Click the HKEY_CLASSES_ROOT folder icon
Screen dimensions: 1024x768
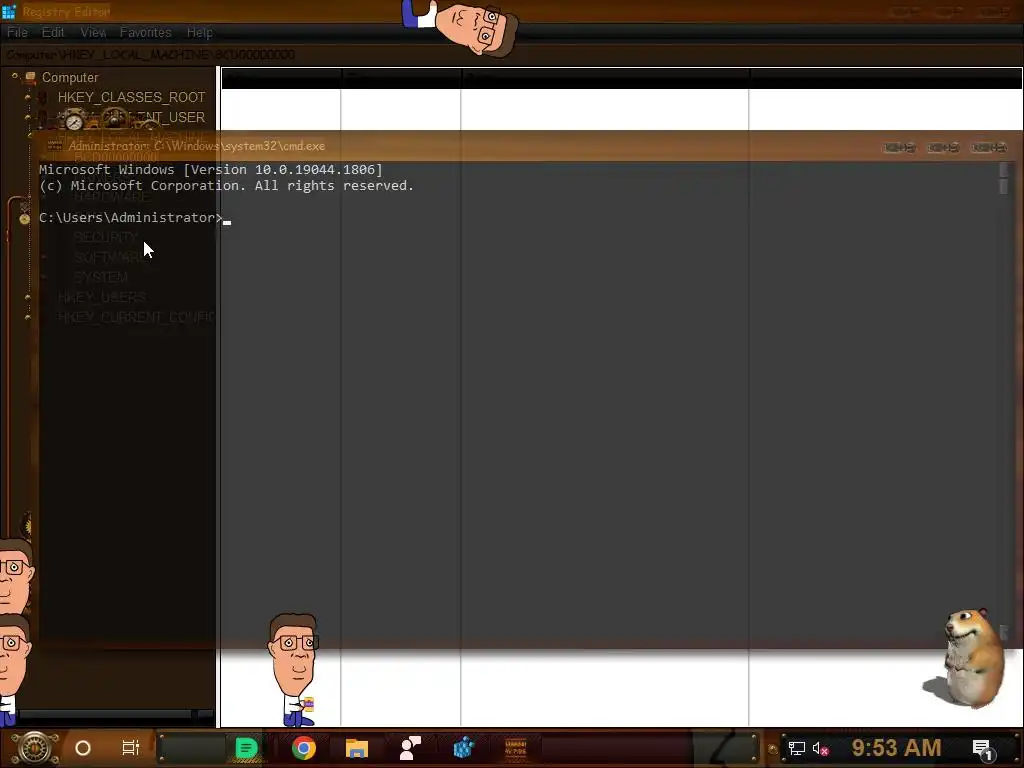pyautogui.click(x=43, y=97)
